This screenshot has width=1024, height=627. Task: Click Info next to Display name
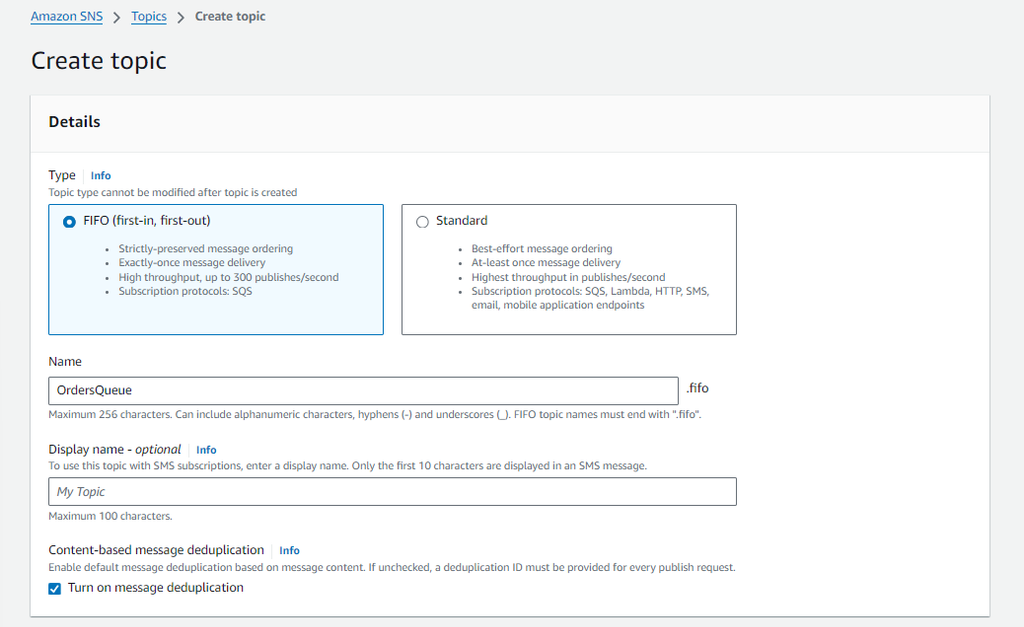(x=206, y=449)
